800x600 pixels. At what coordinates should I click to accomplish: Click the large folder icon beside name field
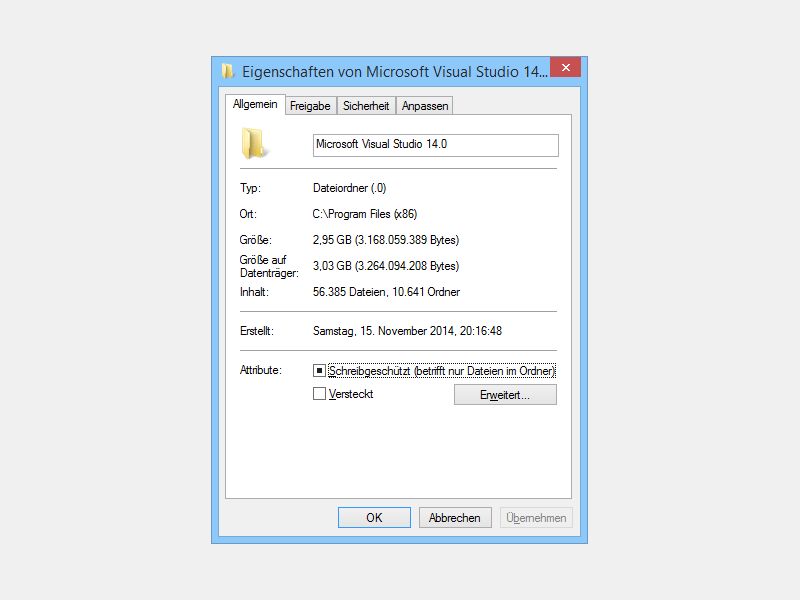pyautogui.click(x=253, y=143)
